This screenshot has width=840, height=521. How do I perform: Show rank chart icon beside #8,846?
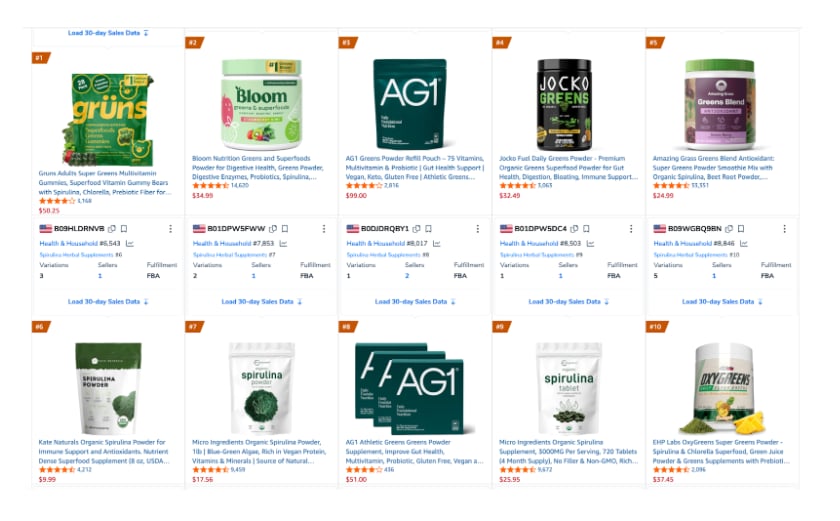point(744,244)
